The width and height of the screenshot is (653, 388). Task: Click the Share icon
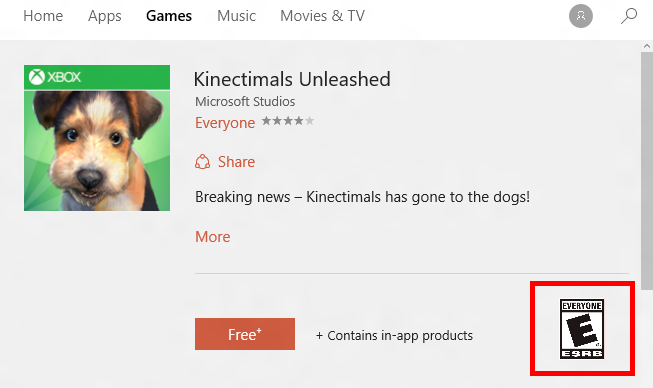tap(202, 162)
